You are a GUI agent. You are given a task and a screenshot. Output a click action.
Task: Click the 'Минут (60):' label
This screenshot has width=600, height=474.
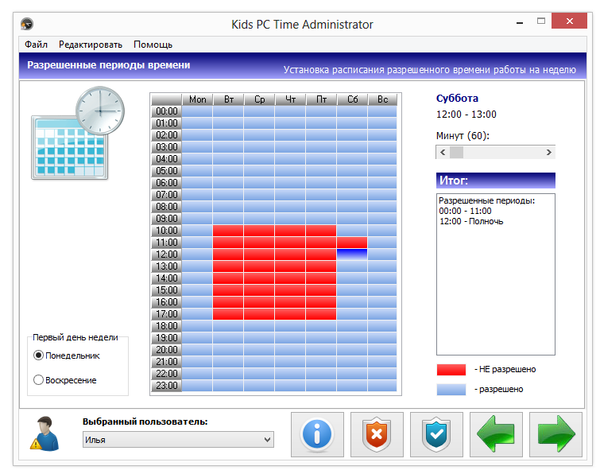click(463, 136)
